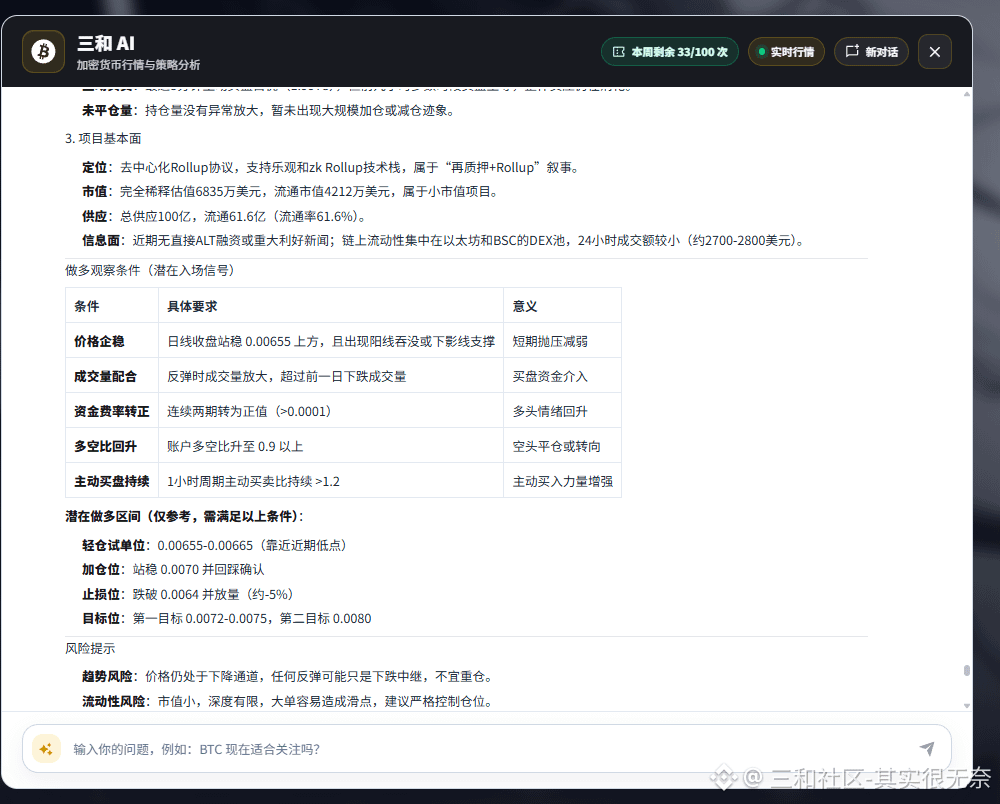
Task: Click cell 短期抛压减弱
Action: [x=562, y=341]
